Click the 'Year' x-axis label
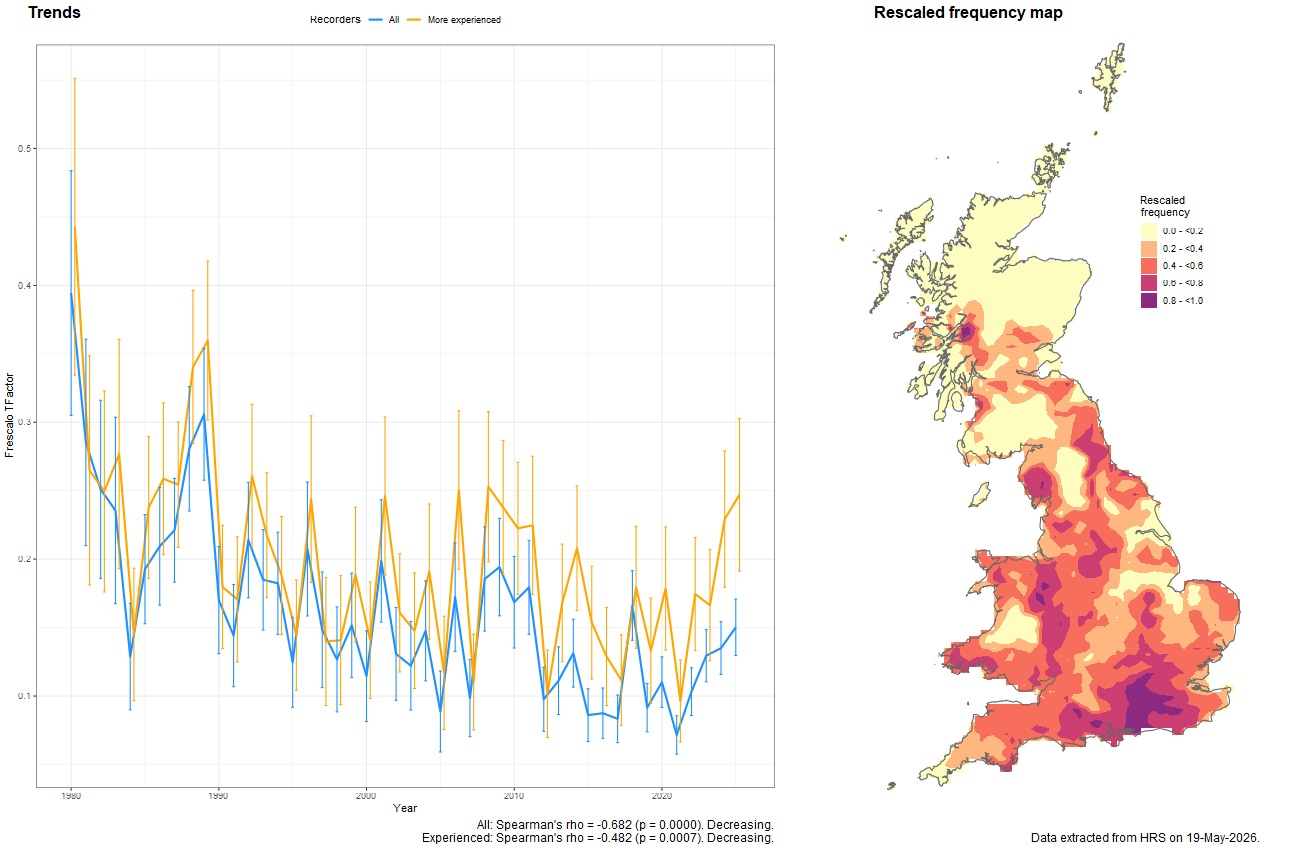 405,808
